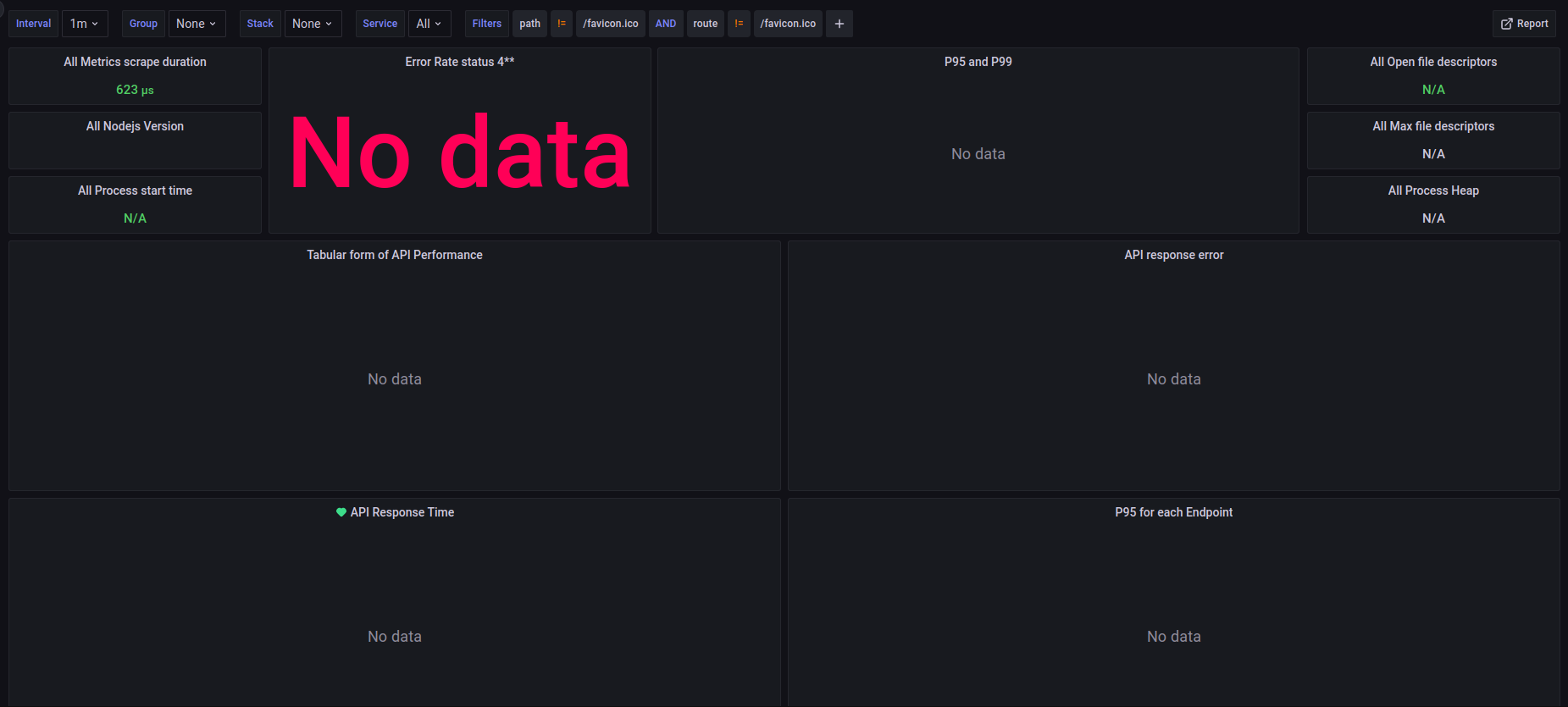Click the Filters label

click(487, 24)
